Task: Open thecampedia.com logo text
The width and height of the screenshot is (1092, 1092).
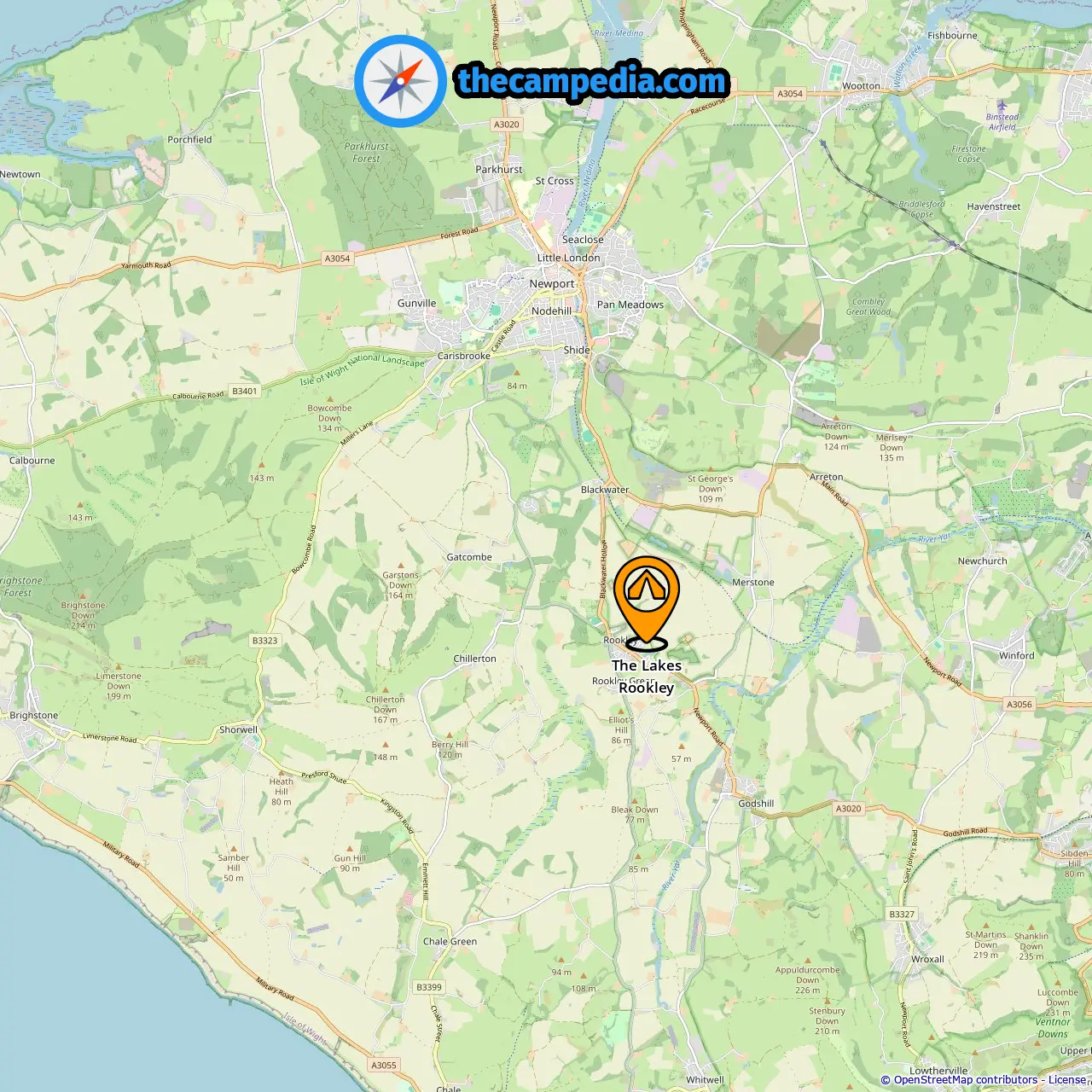Action: click(x=592, y=82)
